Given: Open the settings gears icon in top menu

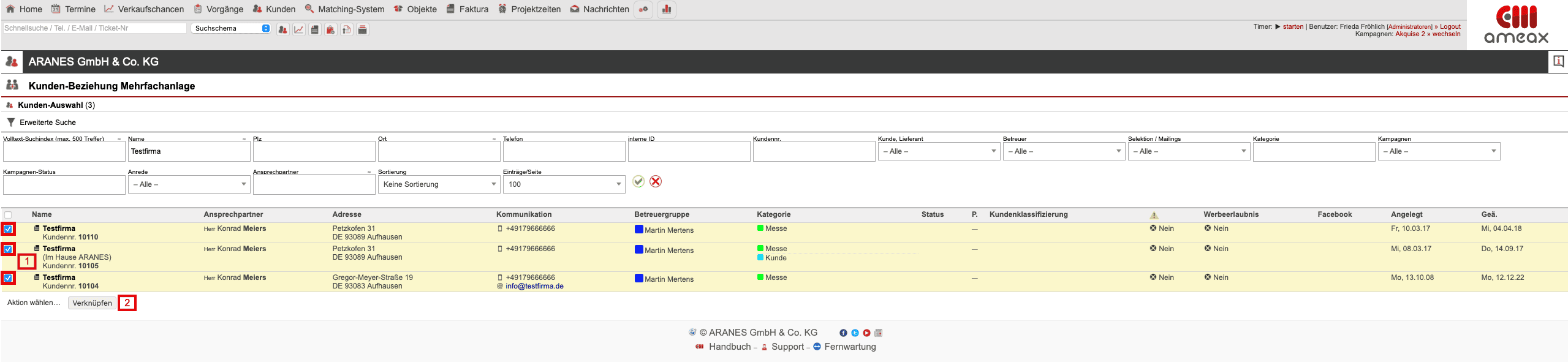Looking at the screenshot, I should pyautogui.click(x=643, y=9).
